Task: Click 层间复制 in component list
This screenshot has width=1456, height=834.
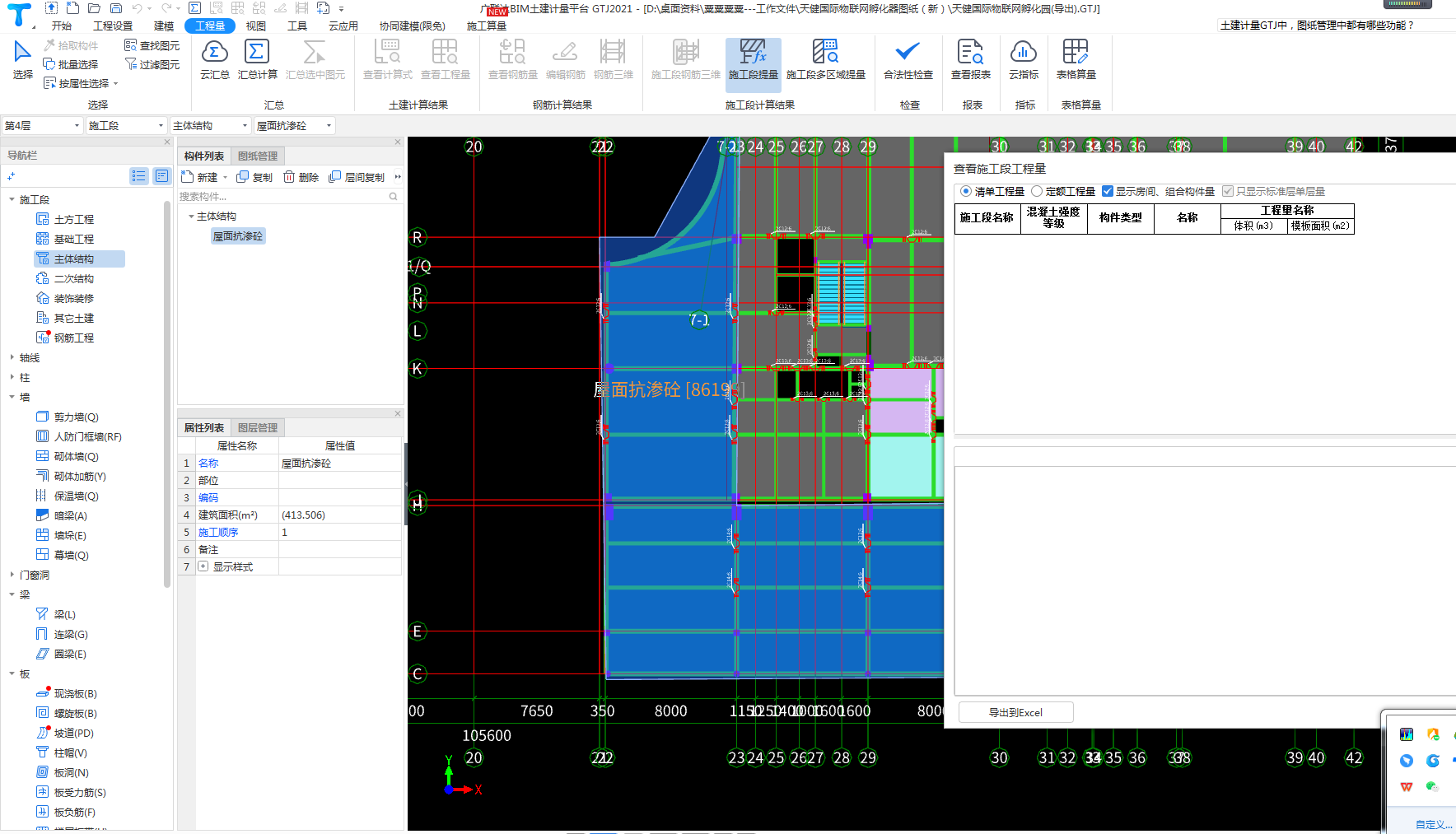Action: click(x=357, y=177)
